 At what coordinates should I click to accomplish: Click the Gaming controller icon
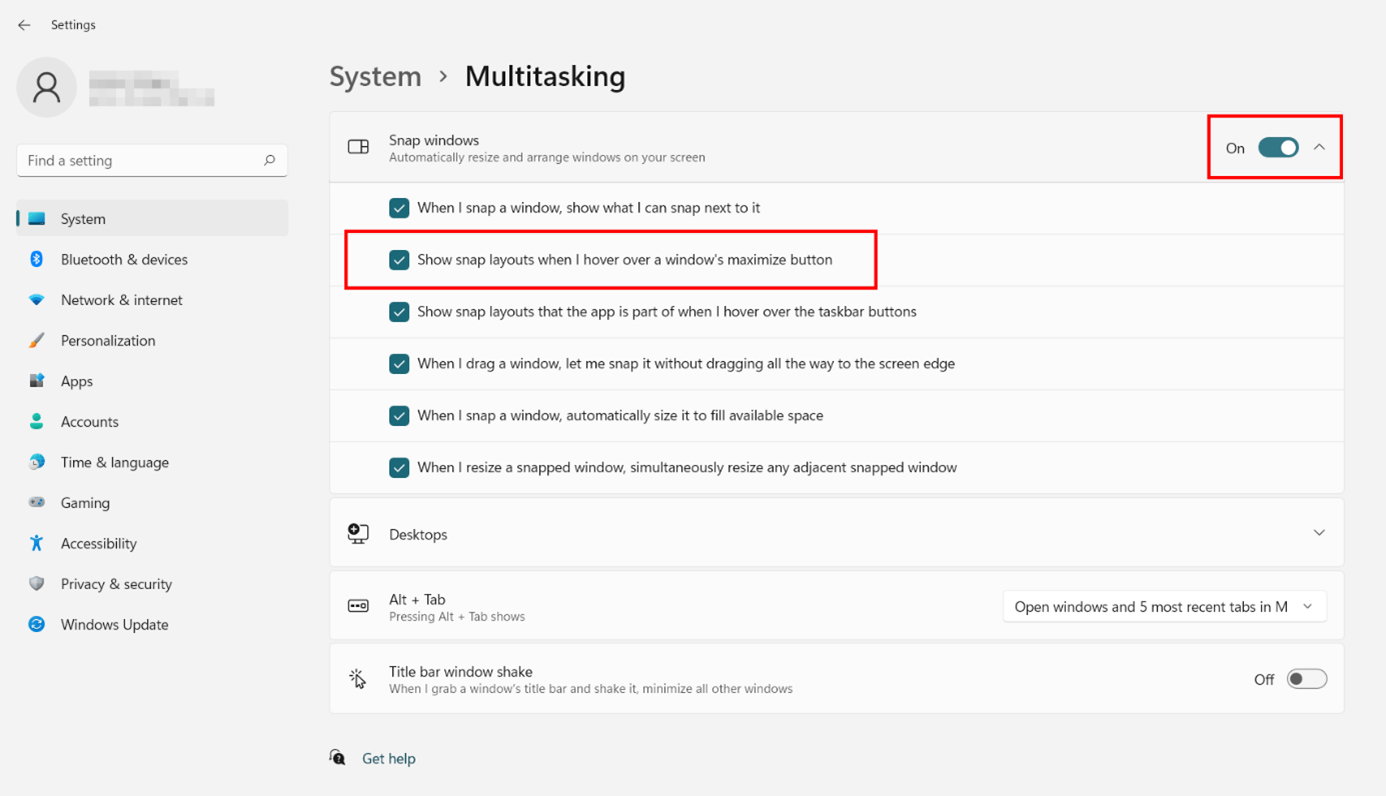[x=37, y=502]
